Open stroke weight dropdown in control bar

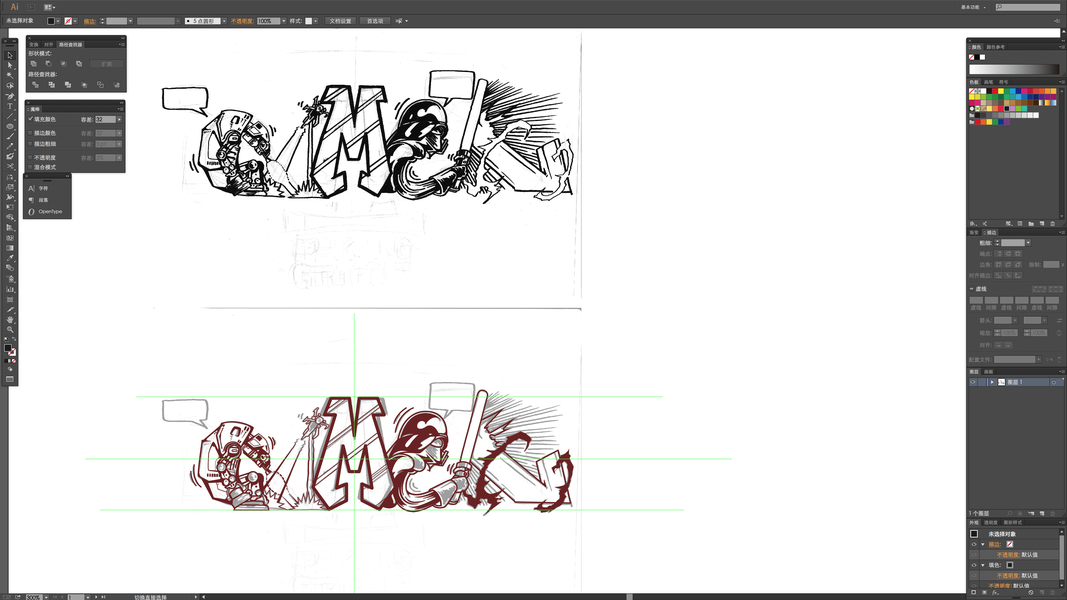tap(130, 21)
